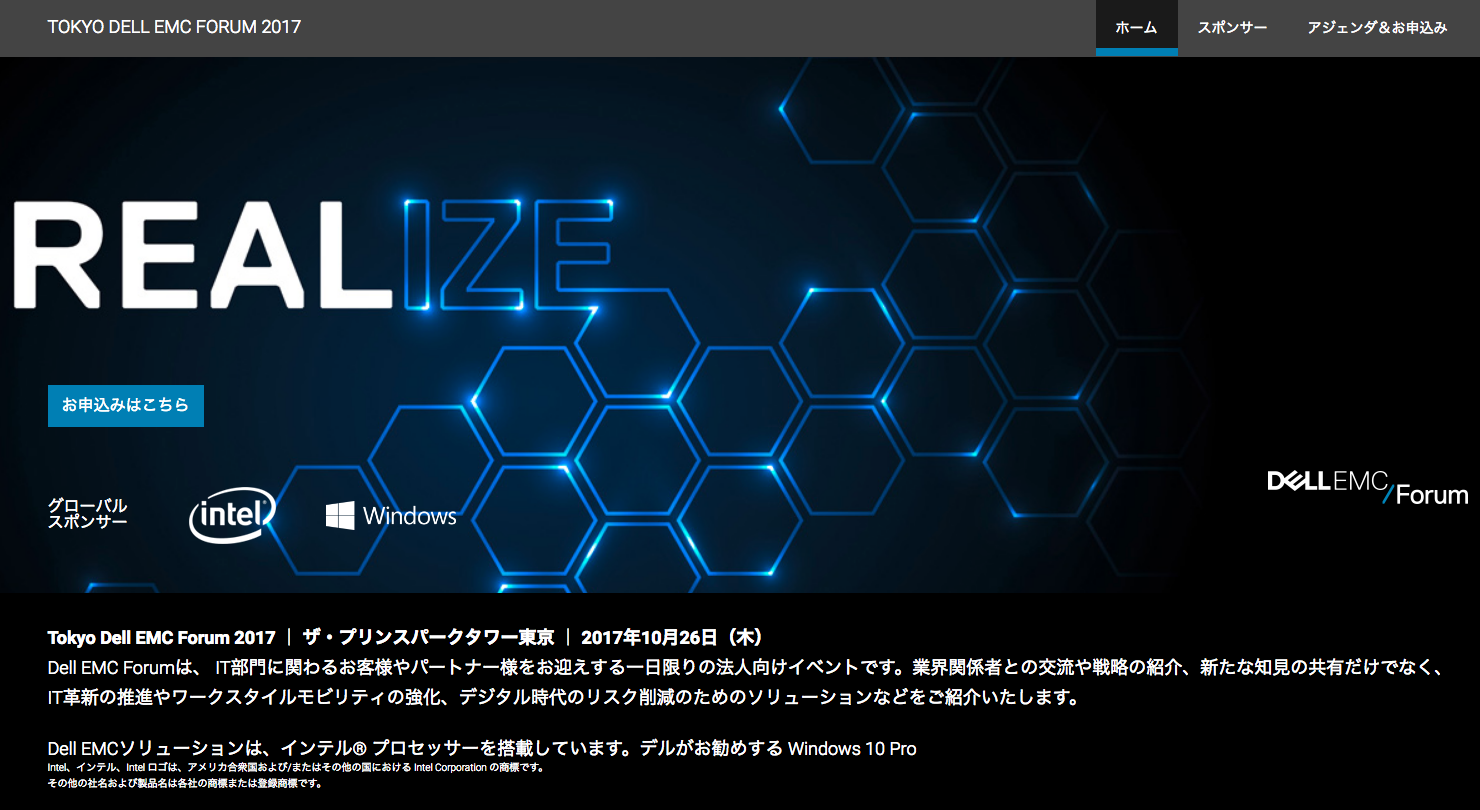Click the TOKYO DELL EMC FORUM 2017 site title

pos(174,27)
